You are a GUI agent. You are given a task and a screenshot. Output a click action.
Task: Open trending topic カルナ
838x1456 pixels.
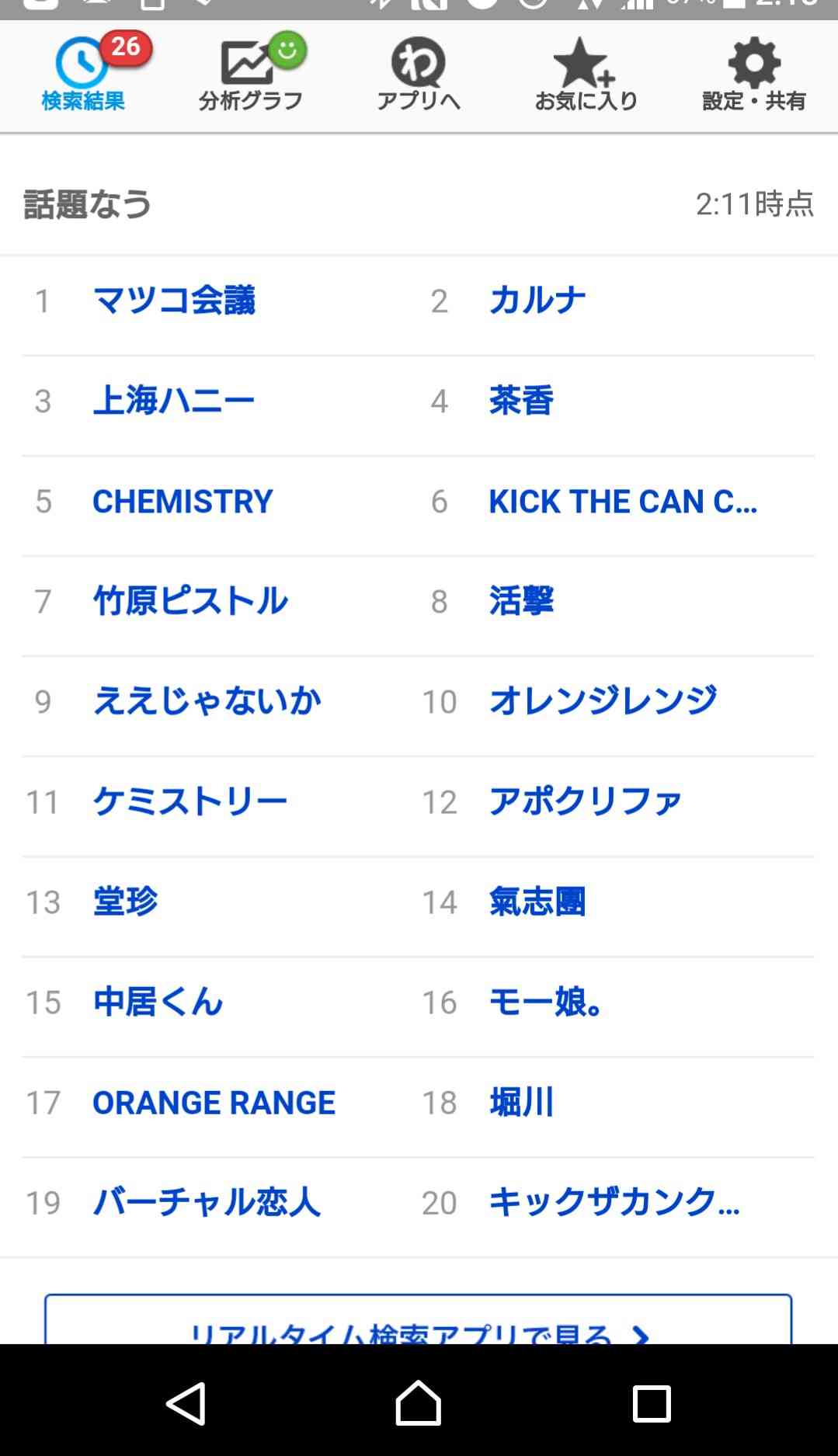point(537,301)
